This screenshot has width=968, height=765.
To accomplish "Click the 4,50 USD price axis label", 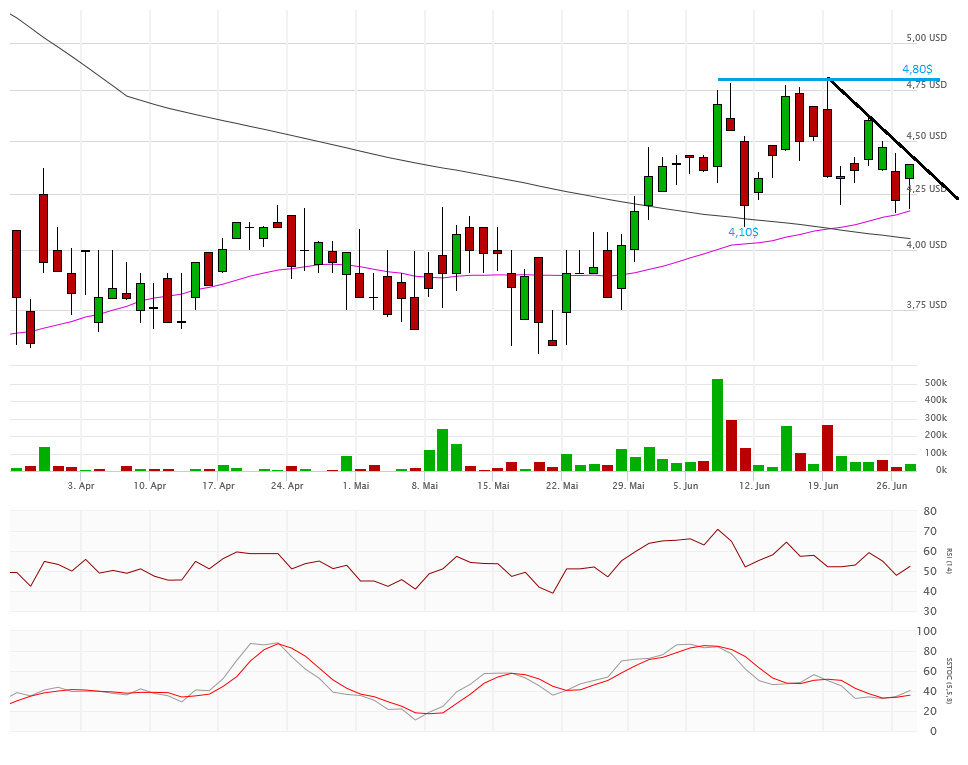I will click(x=925, y=136).
